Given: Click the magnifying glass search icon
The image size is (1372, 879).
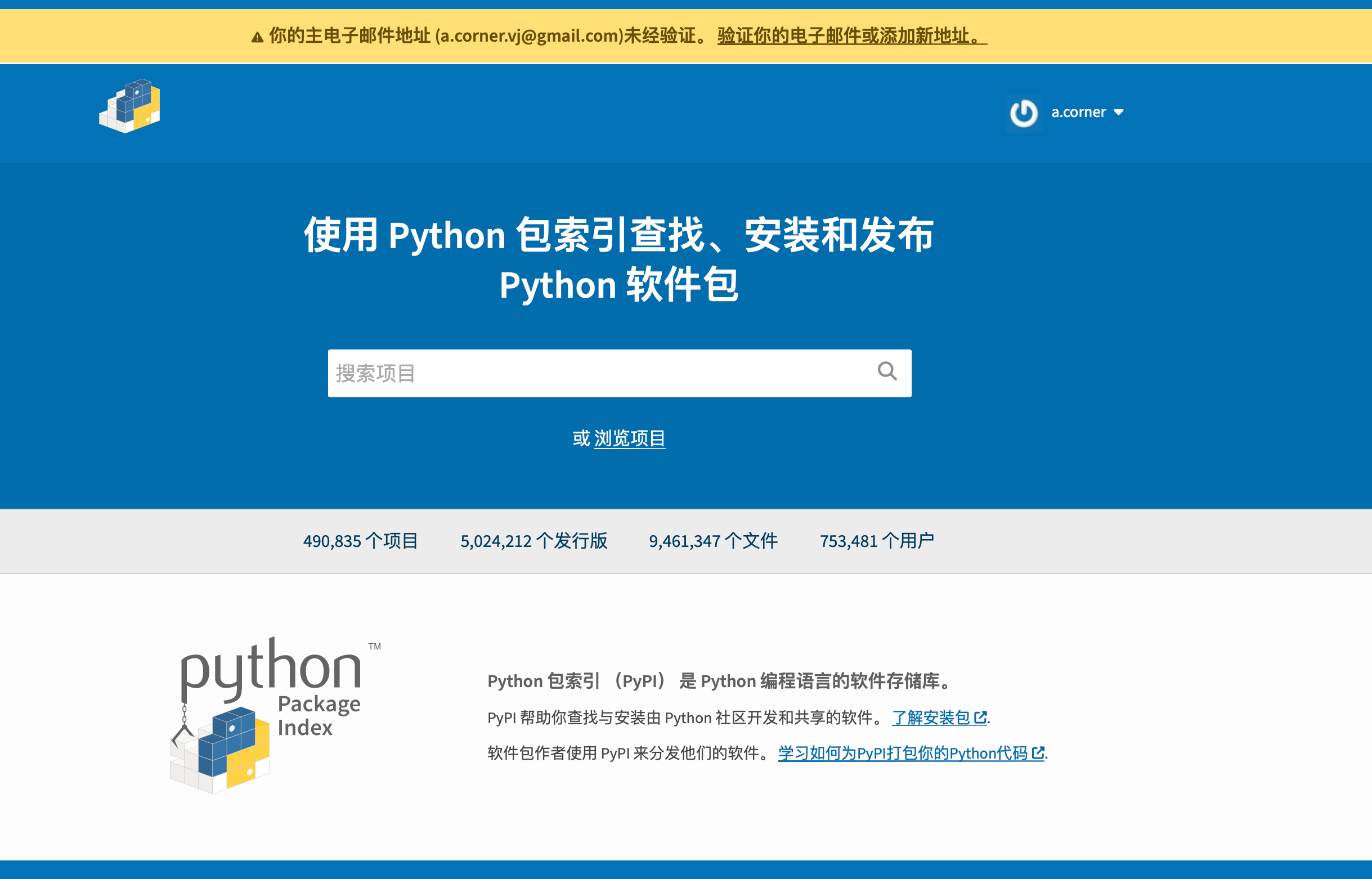Looking at the screenshot, I should (x=886, y=371).
